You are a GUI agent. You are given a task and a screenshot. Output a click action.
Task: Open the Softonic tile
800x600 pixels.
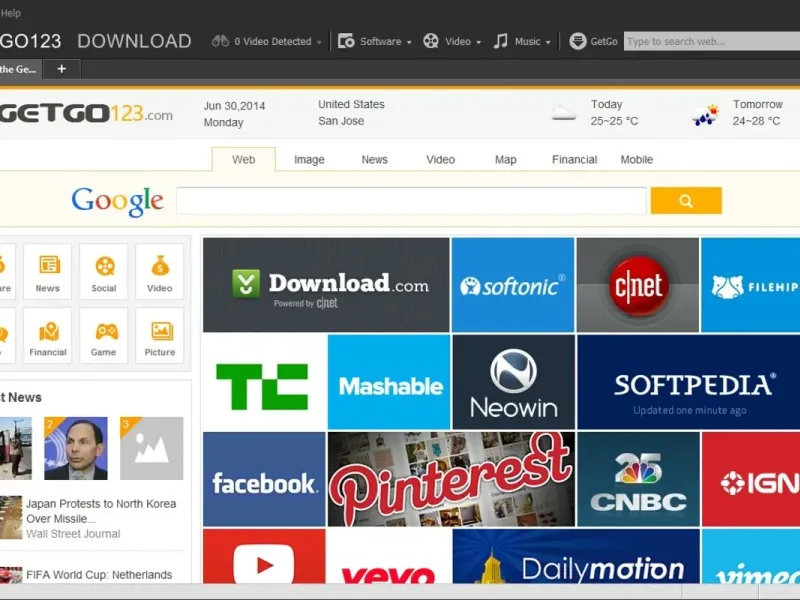[x=513, y=285]
